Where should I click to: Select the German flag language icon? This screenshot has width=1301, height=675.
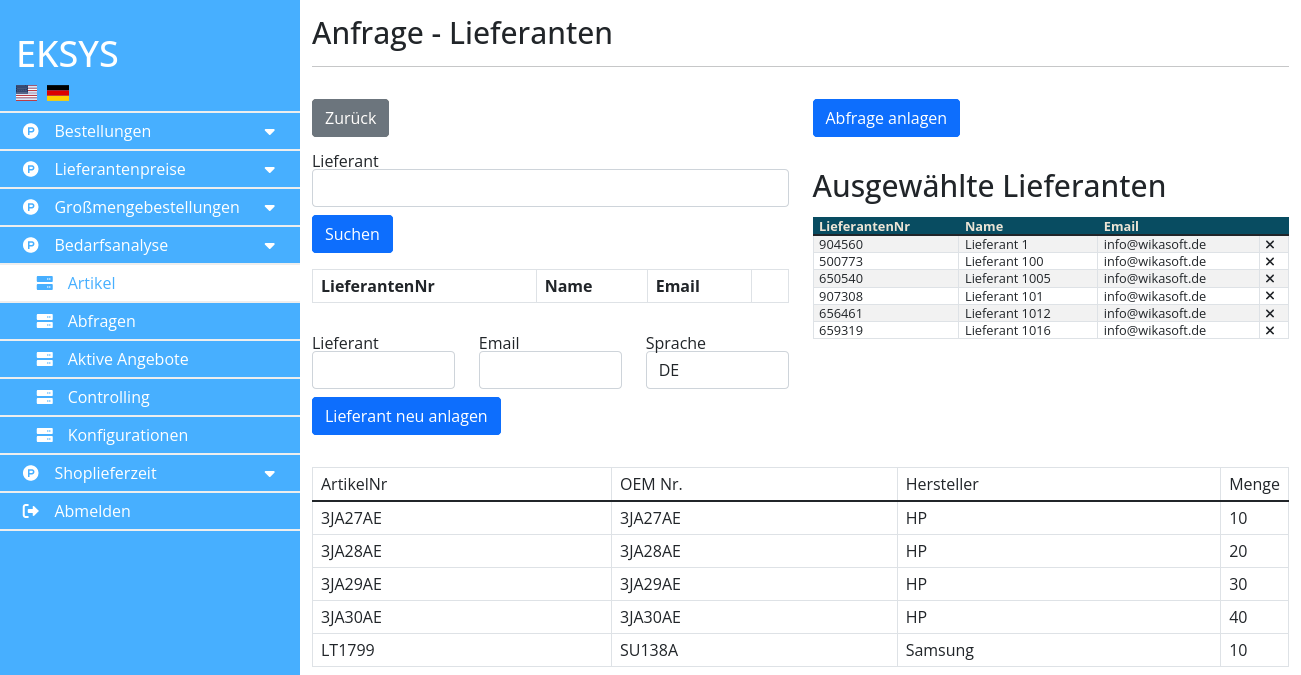(58, 93)
